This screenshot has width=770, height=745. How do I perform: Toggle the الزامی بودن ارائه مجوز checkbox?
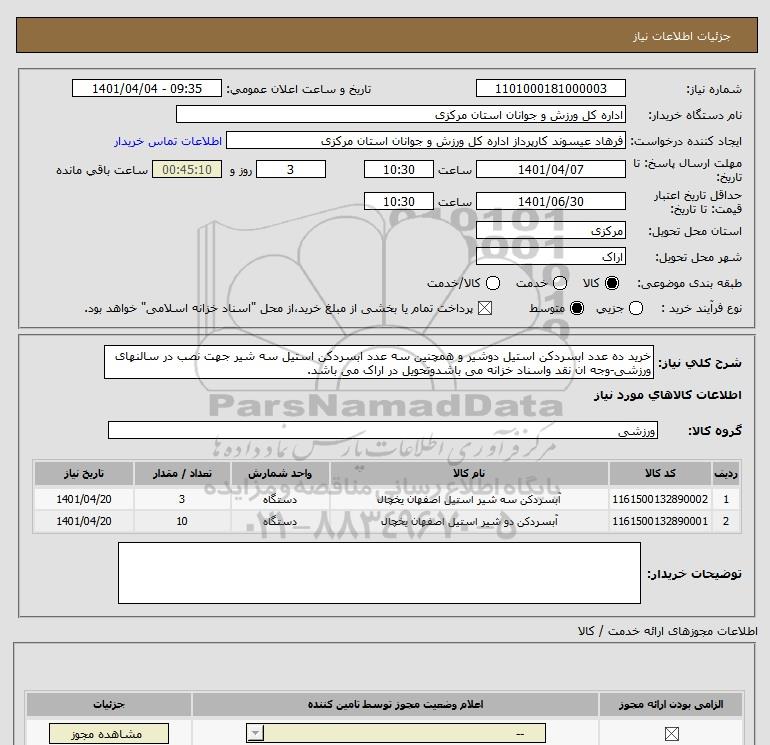[671, 734]
